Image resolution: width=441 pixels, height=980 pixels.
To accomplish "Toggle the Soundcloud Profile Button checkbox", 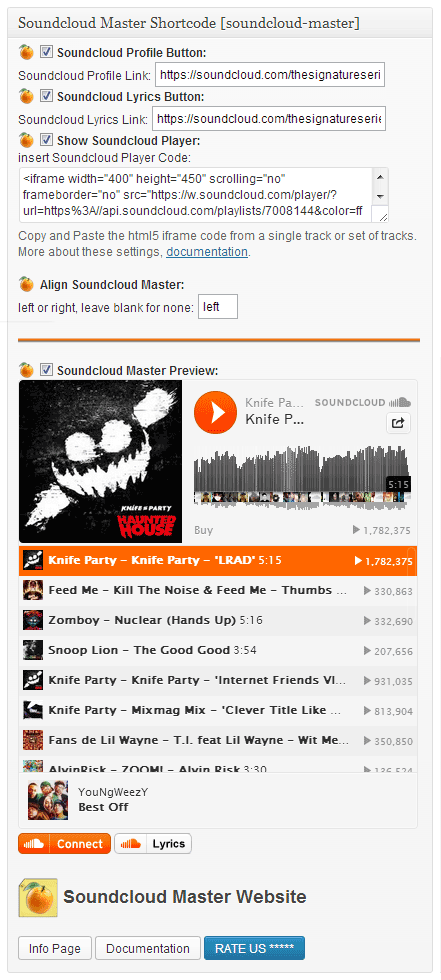I will pos(46,51).
